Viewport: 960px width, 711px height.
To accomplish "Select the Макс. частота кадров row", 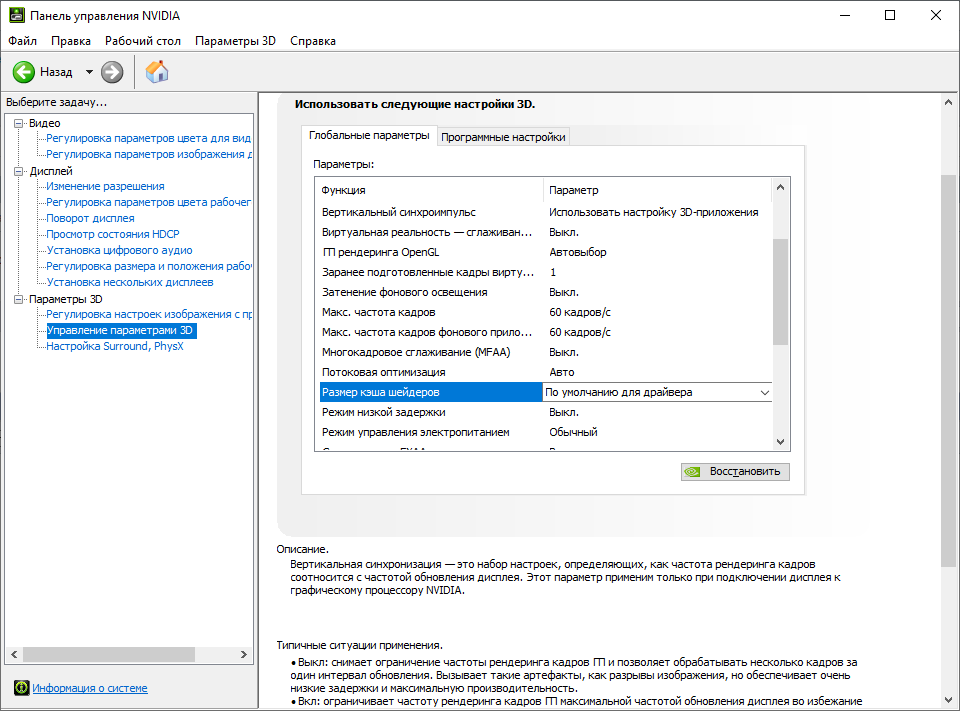I will tap(546, 312).
